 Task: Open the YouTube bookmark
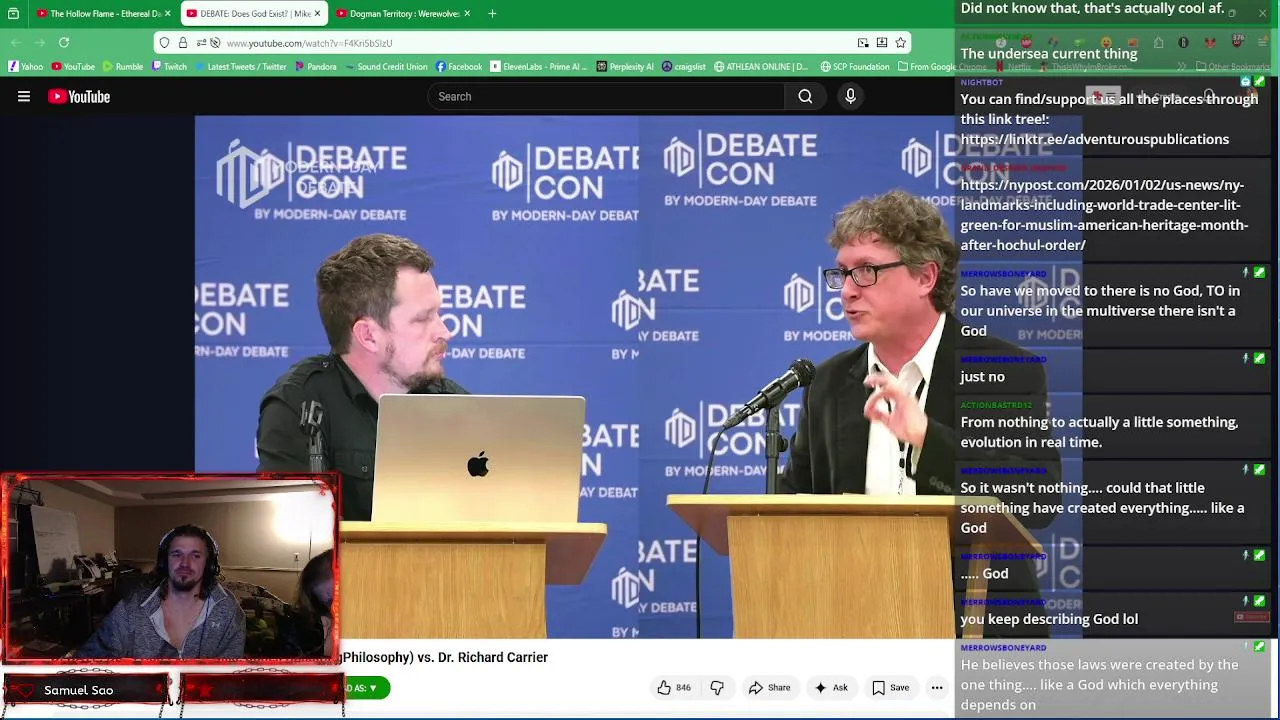(73, 66)
